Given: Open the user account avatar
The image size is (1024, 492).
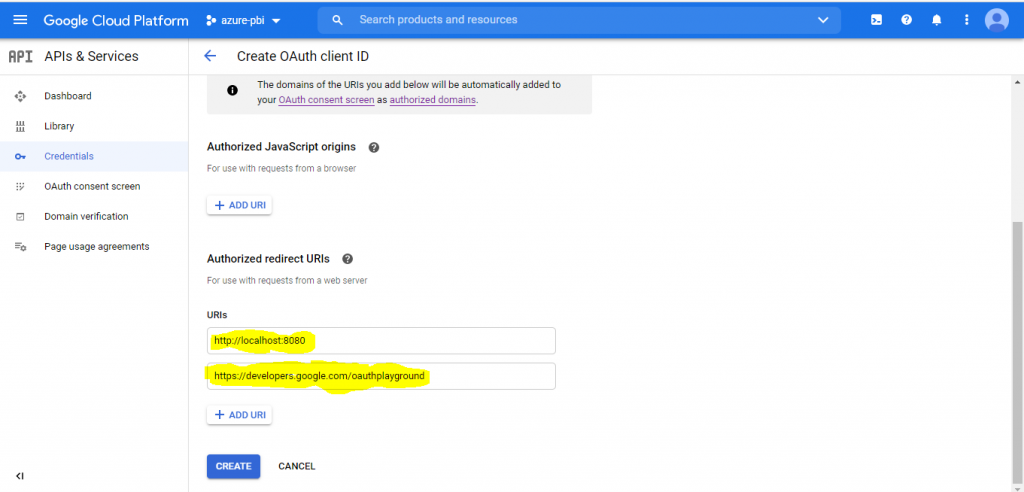Looking at the screenshot, I should (997, 20).
